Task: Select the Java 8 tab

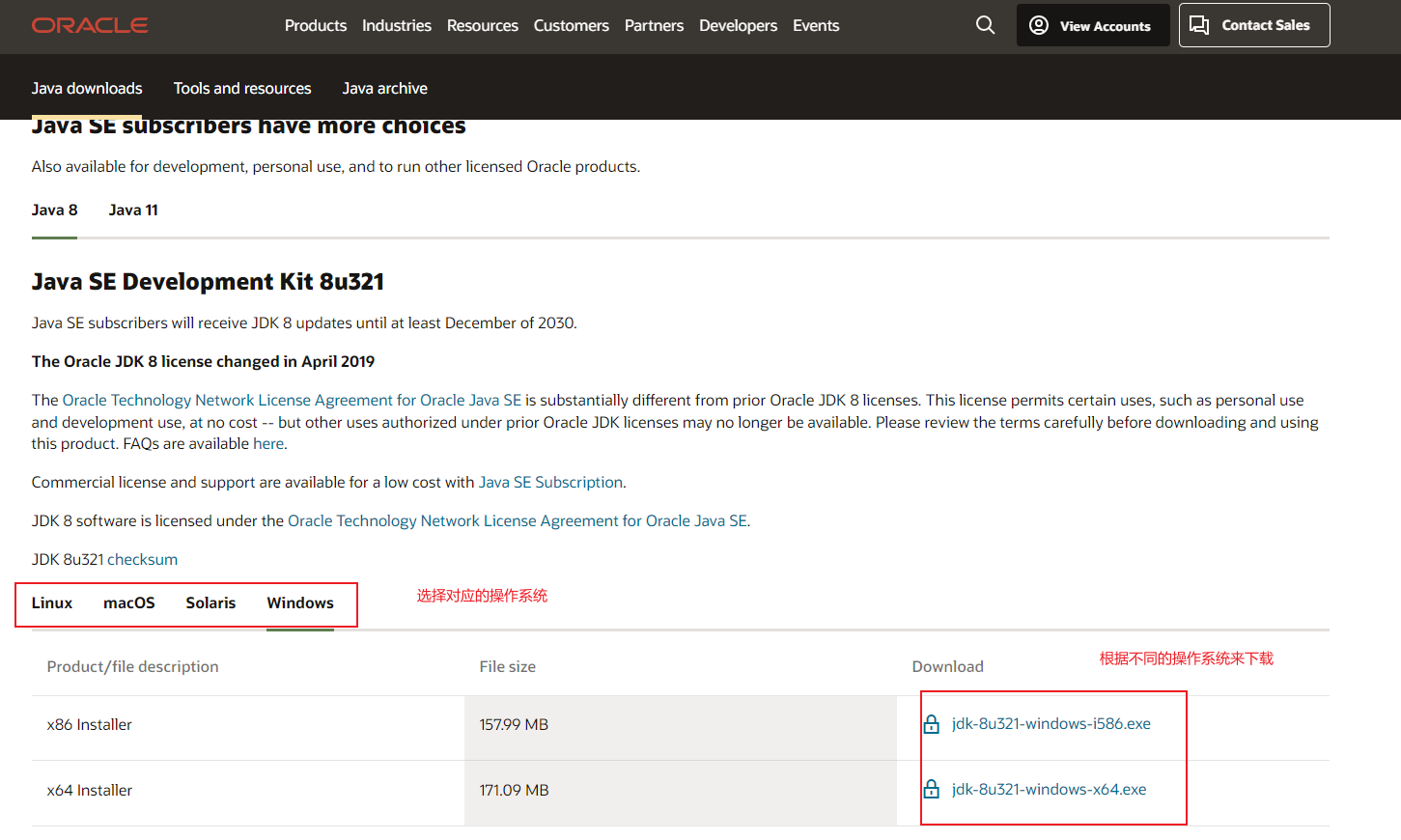Action: [54, 210]
